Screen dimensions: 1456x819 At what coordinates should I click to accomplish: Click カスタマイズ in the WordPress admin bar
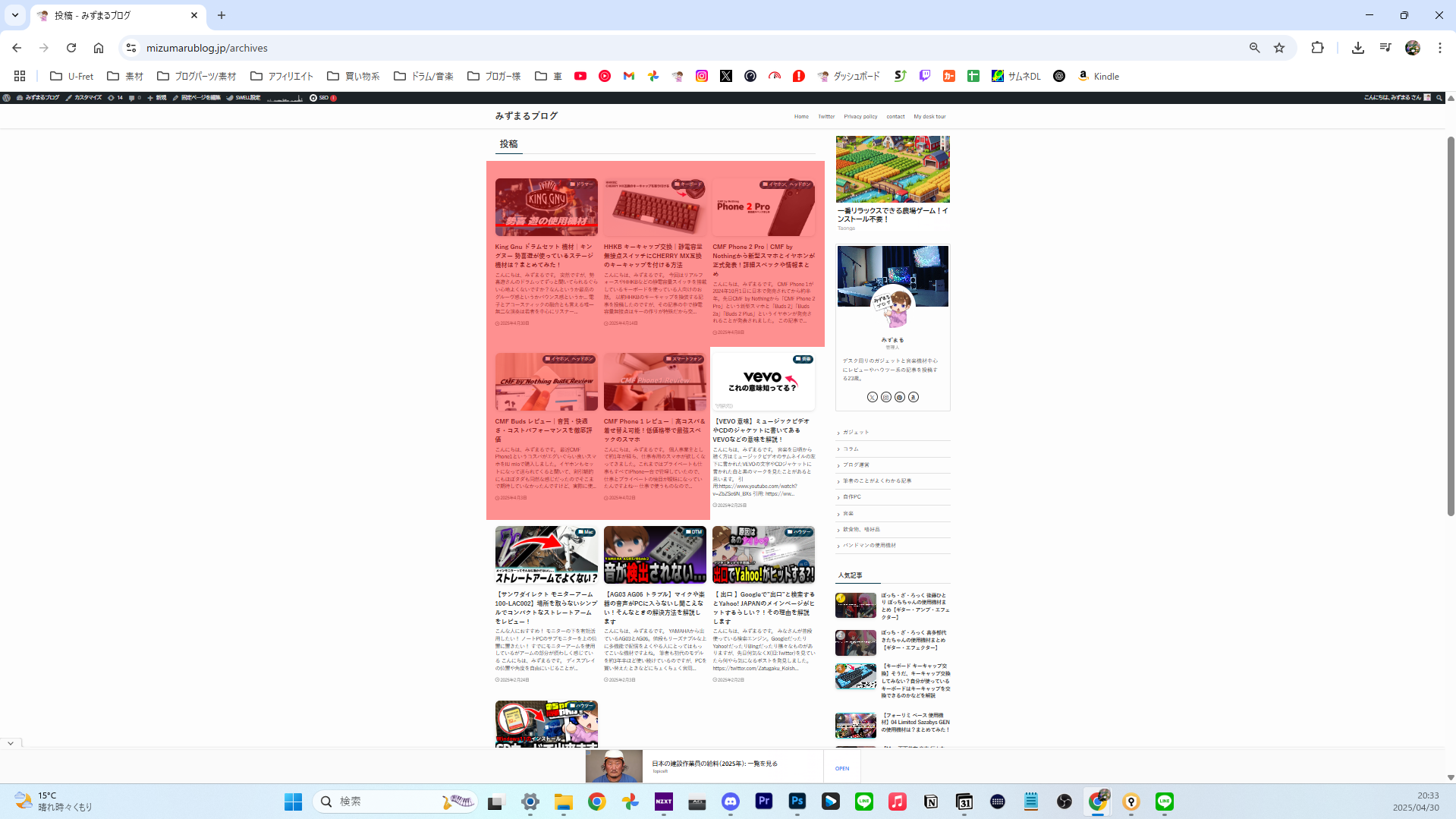(84, 98)
